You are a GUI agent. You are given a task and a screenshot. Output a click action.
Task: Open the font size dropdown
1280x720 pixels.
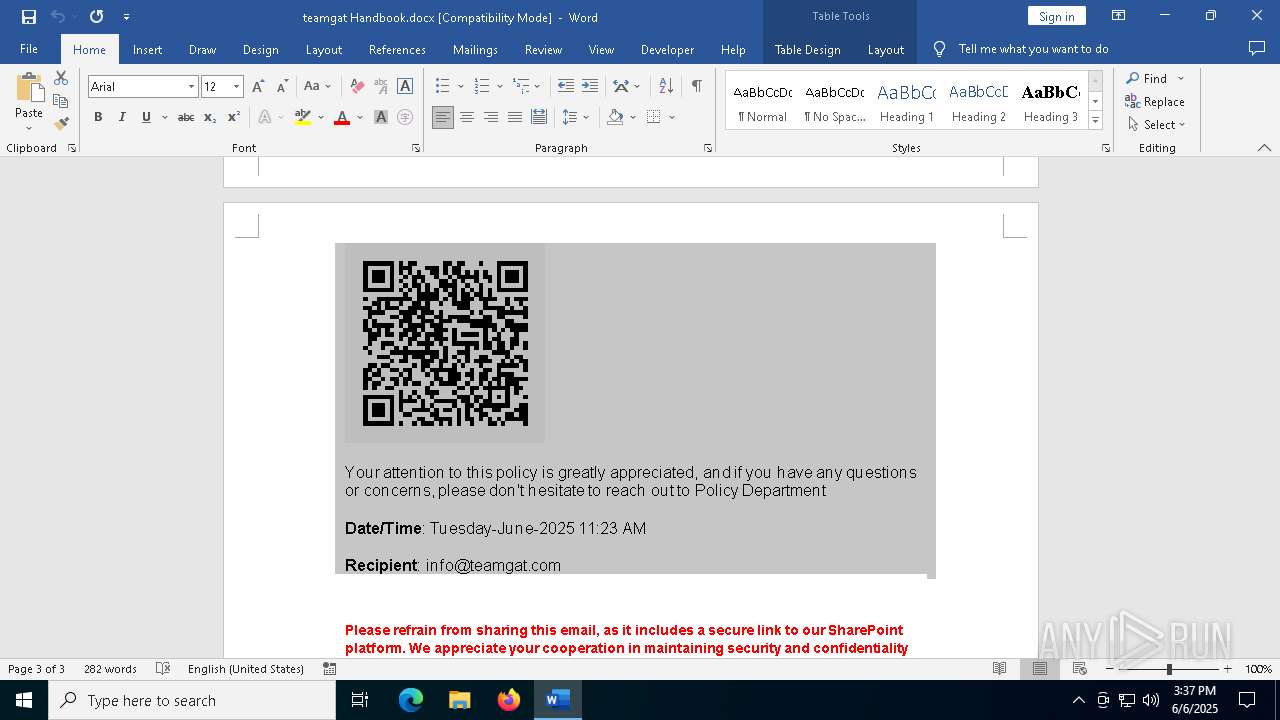(x=237, y=87)
